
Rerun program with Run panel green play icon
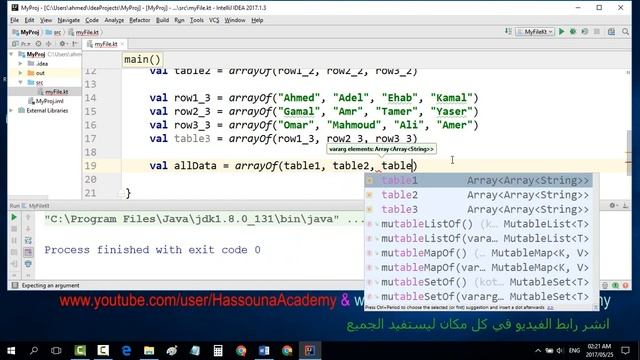(x=14, y=217)
